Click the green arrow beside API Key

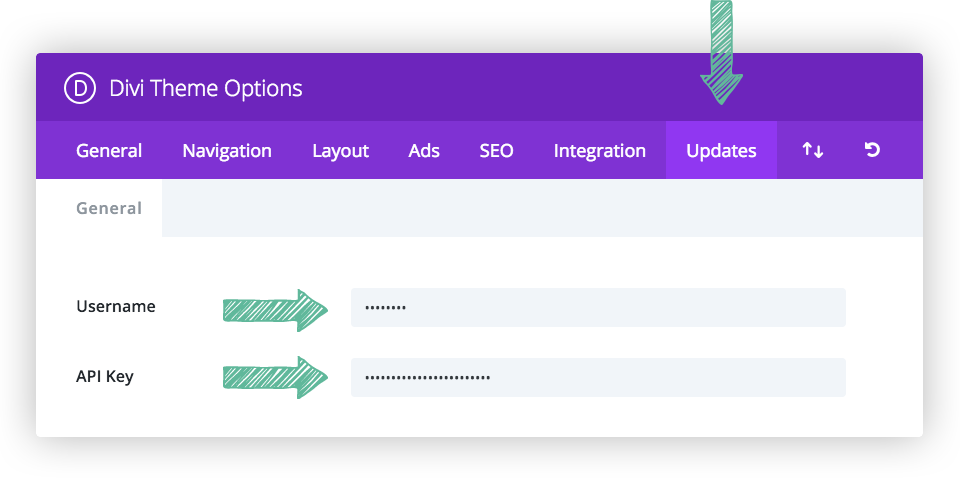(x=275, y=377)
